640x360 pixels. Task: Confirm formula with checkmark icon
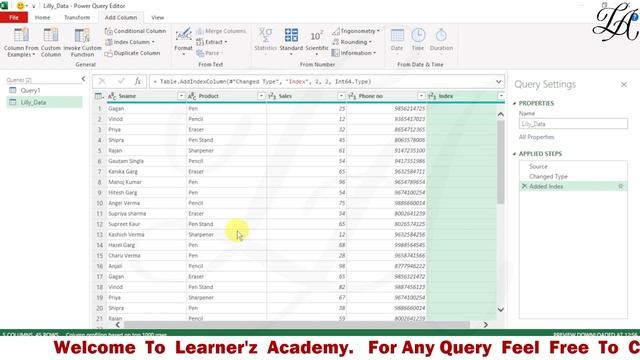pos(121,81)
